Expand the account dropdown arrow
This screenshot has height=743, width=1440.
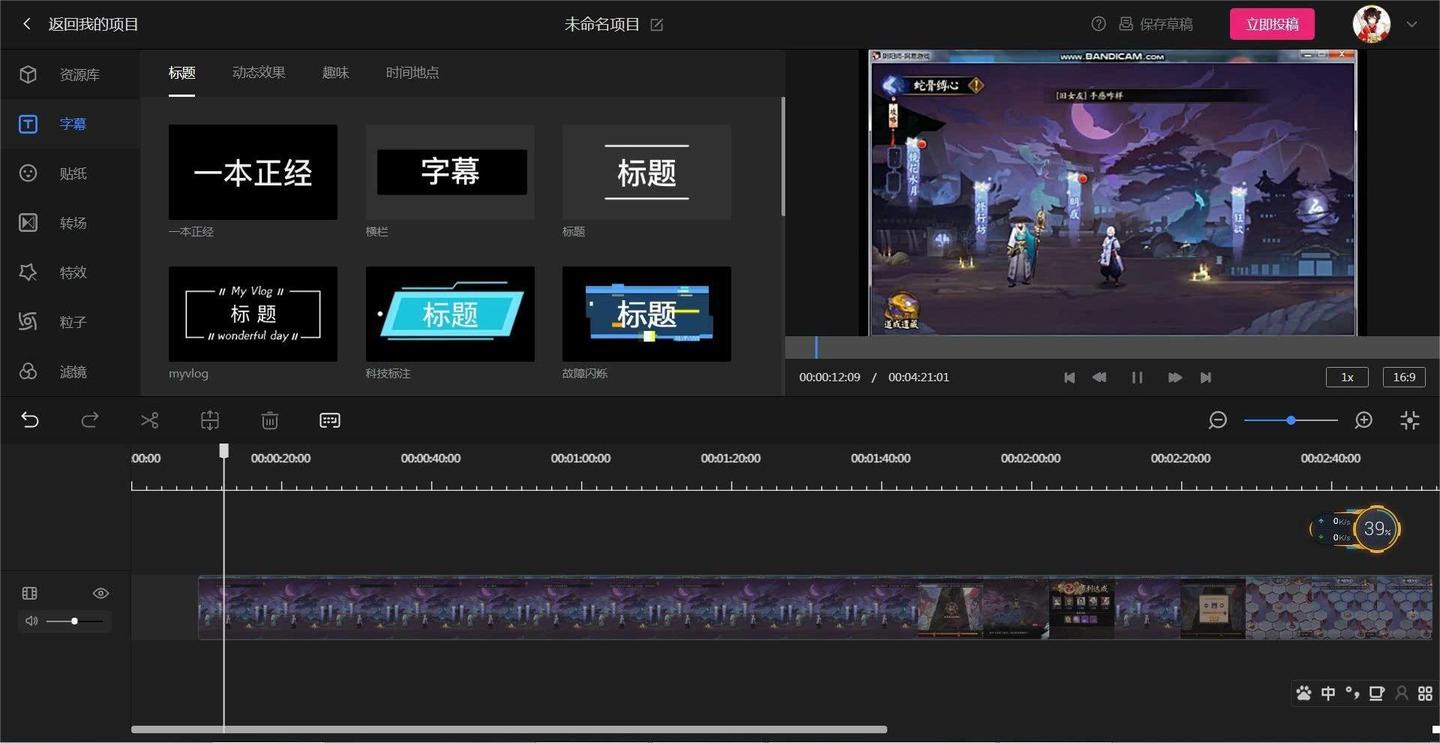1412,24
